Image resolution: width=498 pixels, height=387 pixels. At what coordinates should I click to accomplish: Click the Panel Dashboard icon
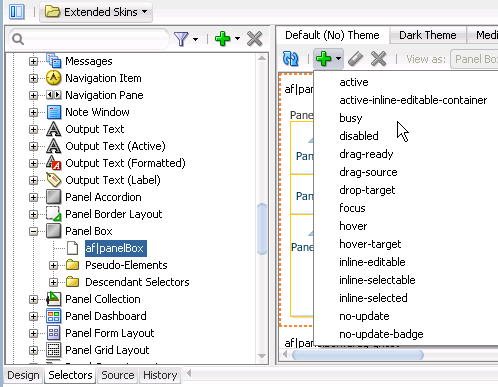(x=53, y=316)
